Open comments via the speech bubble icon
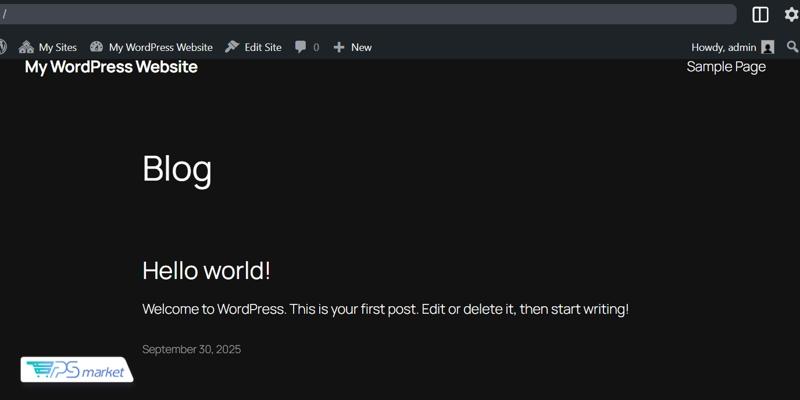 pos(301,47)
